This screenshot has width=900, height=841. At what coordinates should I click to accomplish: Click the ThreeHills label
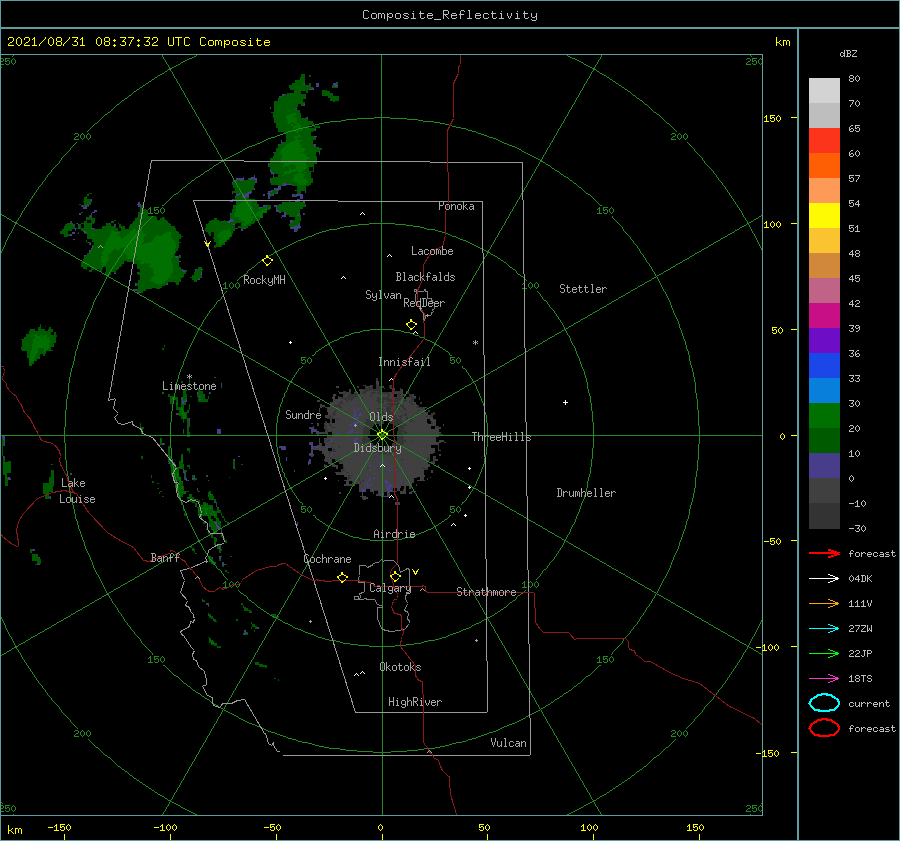point(501,437)
